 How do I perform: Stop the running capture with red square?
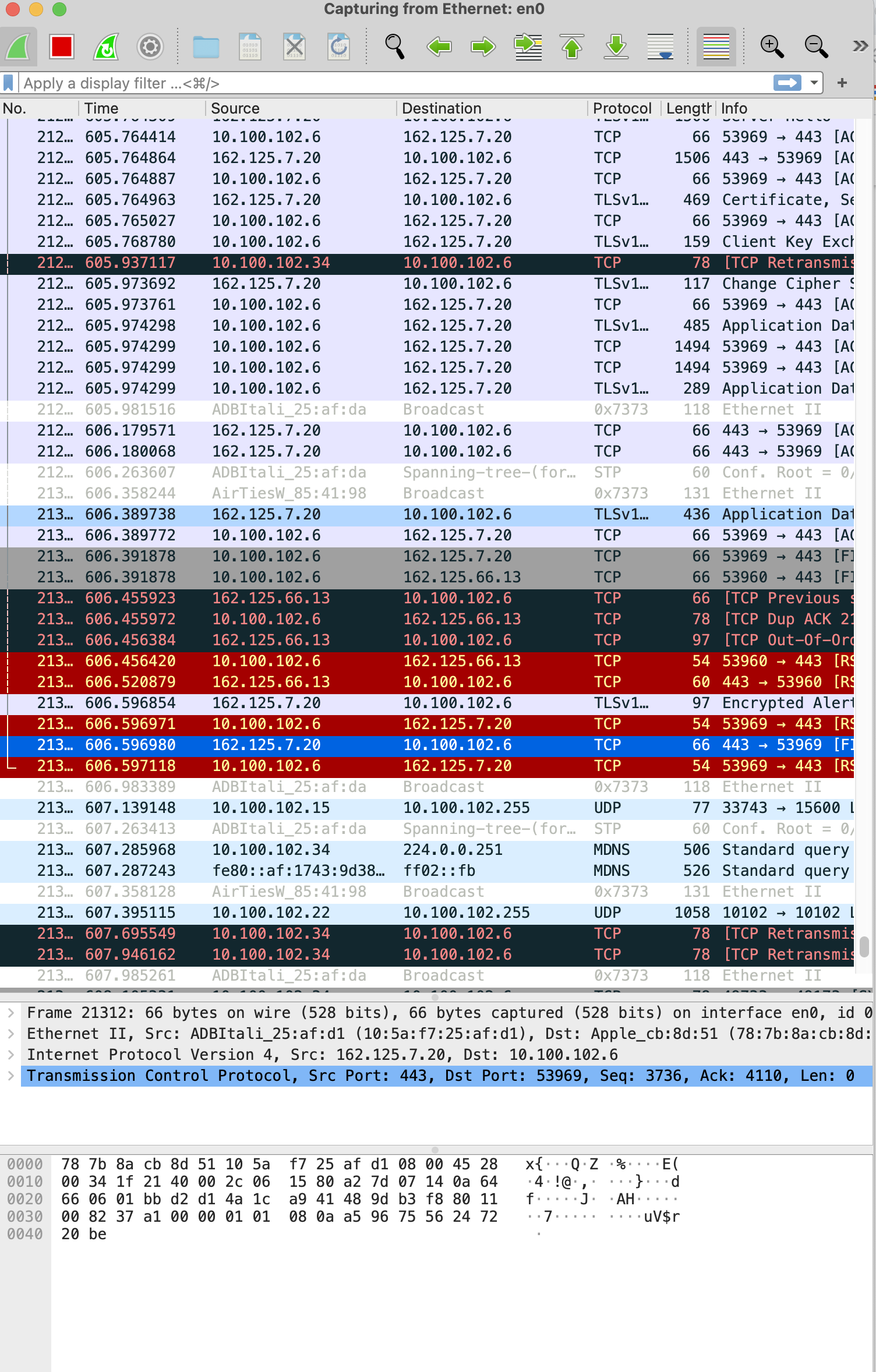click(x=61, y=47)
